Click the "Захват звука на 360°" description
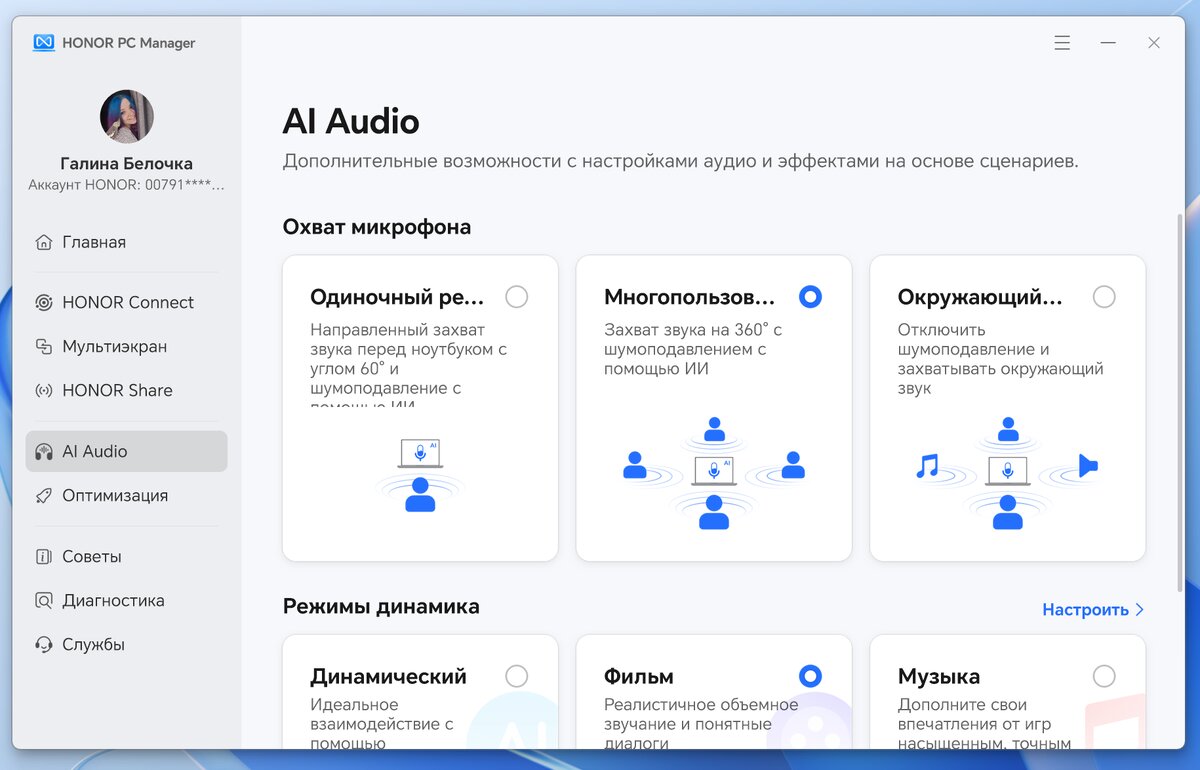 click(693, 349)
